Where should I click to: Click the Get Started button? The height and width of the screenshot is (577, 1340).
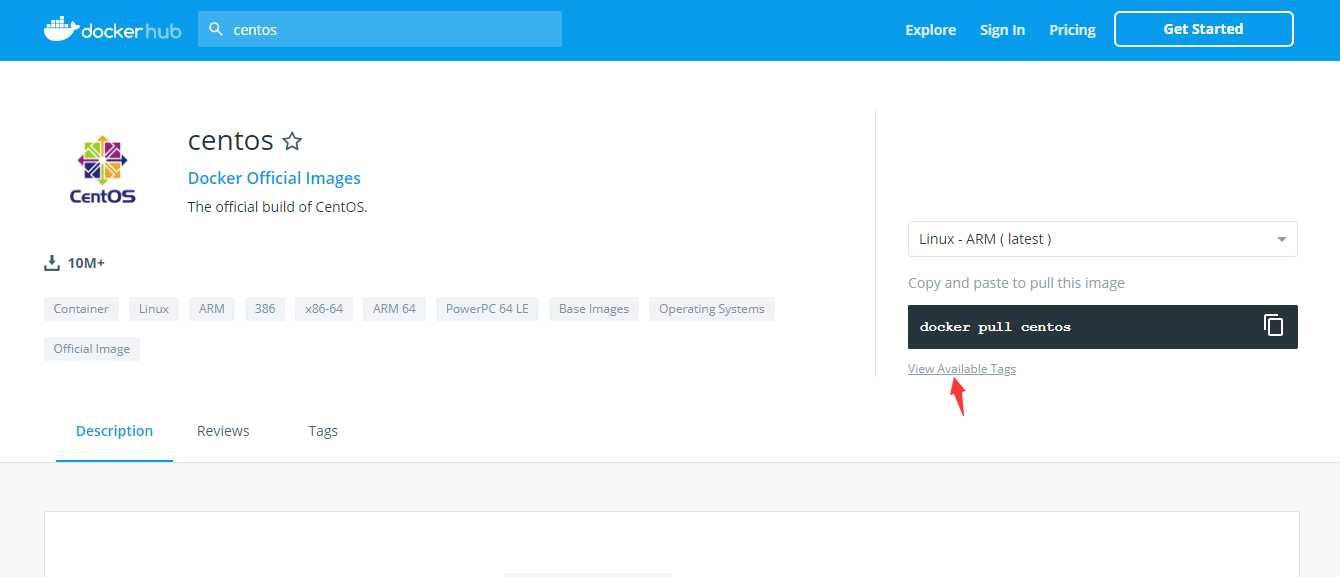click(1203, 29)
